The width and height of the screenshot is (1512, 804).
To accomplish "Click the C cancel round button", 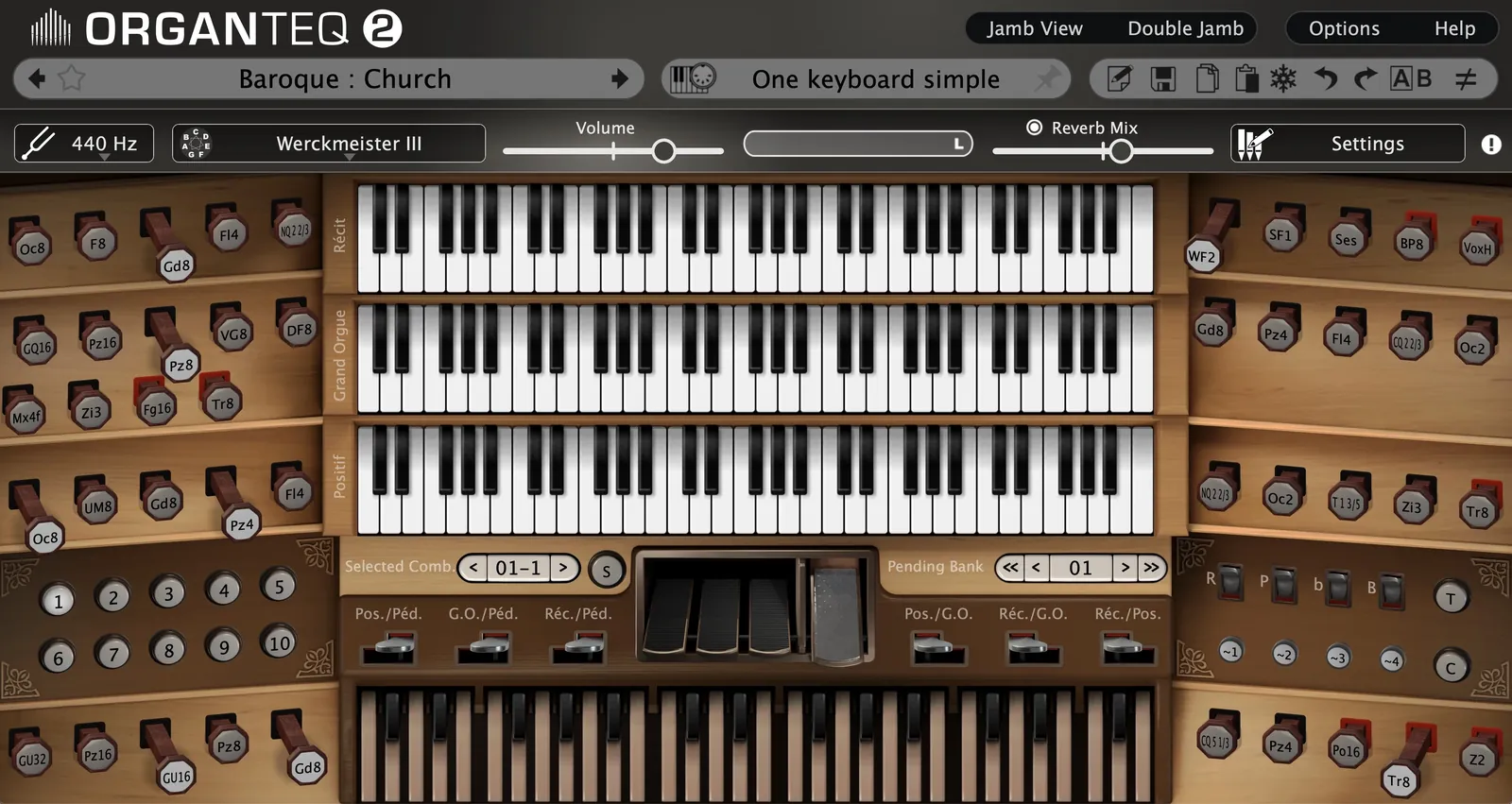I will pos(1452,667).
